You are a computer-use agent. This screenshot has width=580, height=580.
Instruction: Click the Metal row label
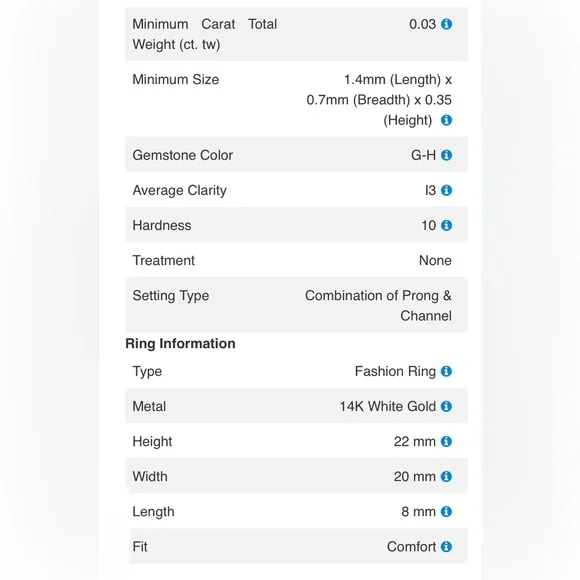(149, 406)
